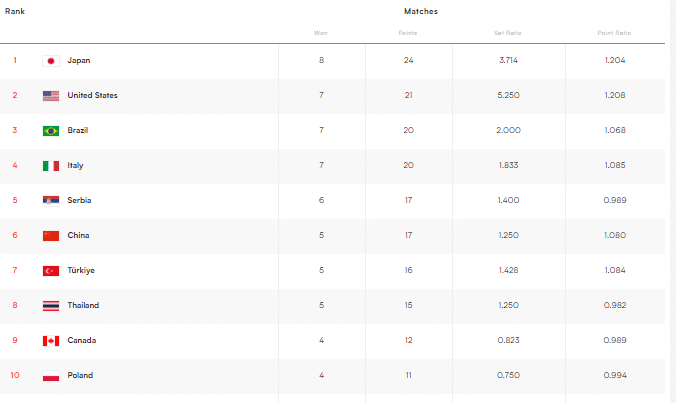Click the China flag icon
The height and width of the screenshot is (403, 676).
[51, 236]
